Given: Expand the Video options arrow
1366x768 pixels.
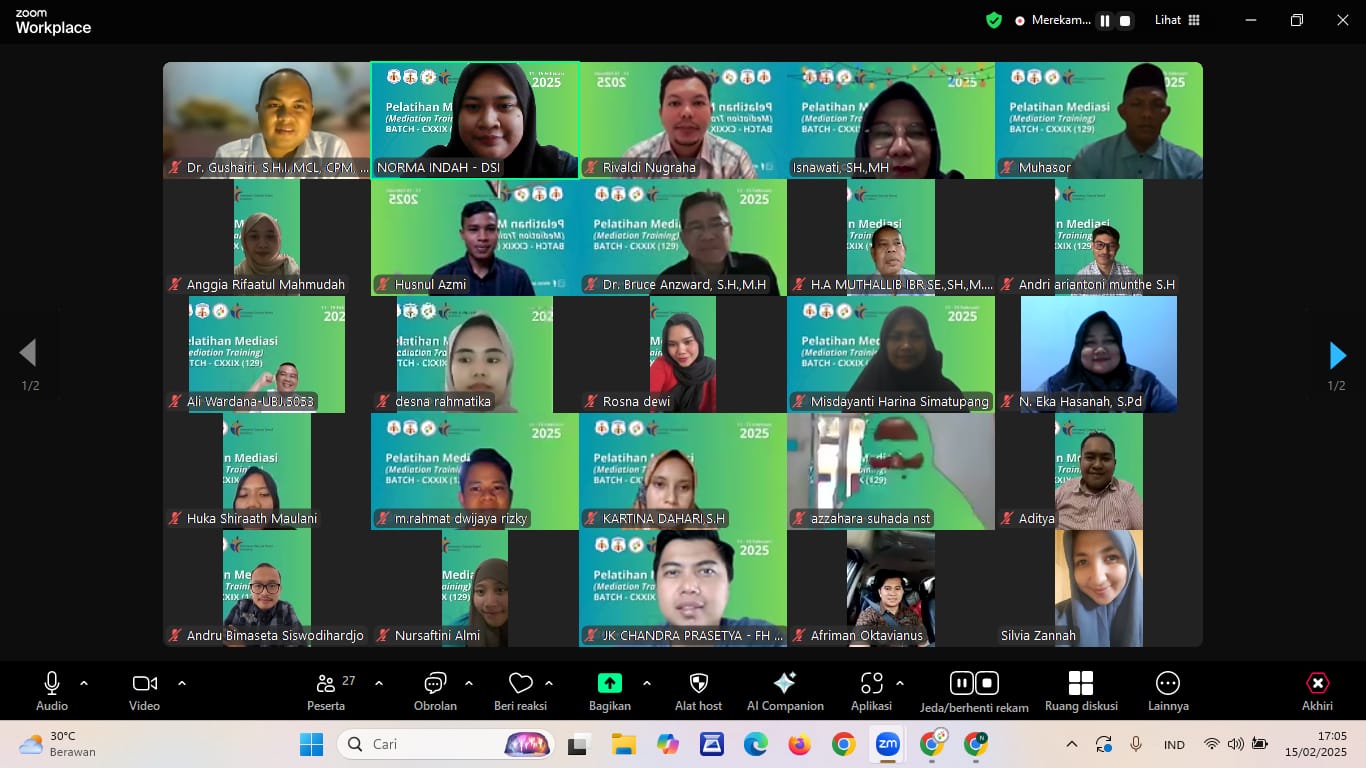Looking at the screenshot, I should [x=182, y=683].
